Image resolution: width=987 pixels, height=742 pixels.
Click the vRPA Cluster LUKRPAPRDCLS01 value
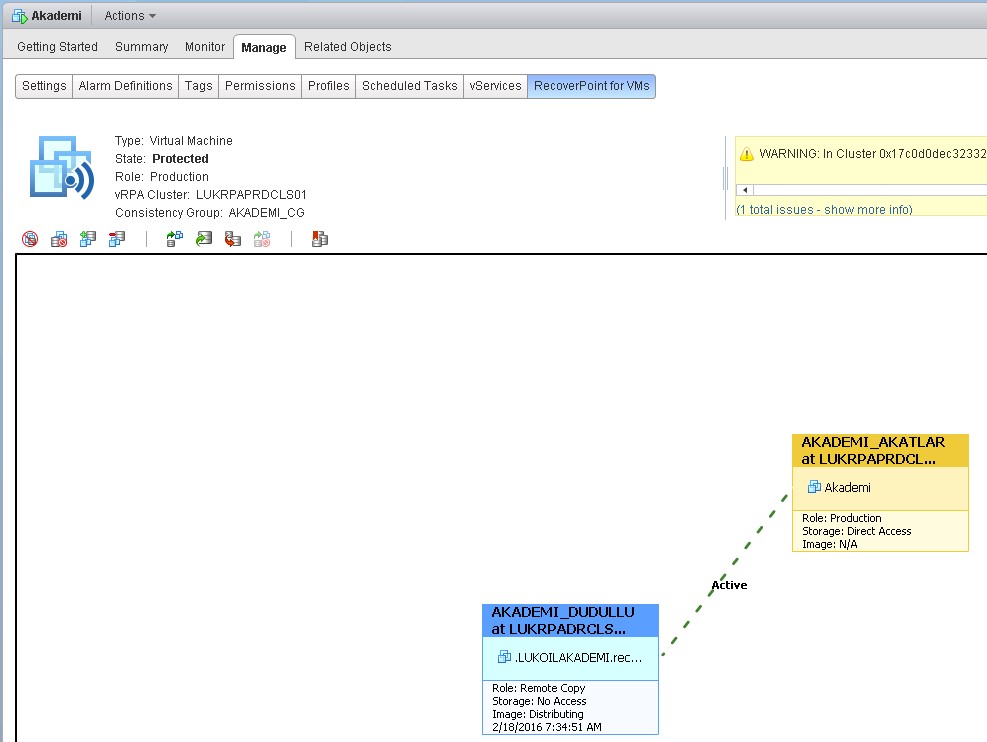tap(251, 194)
